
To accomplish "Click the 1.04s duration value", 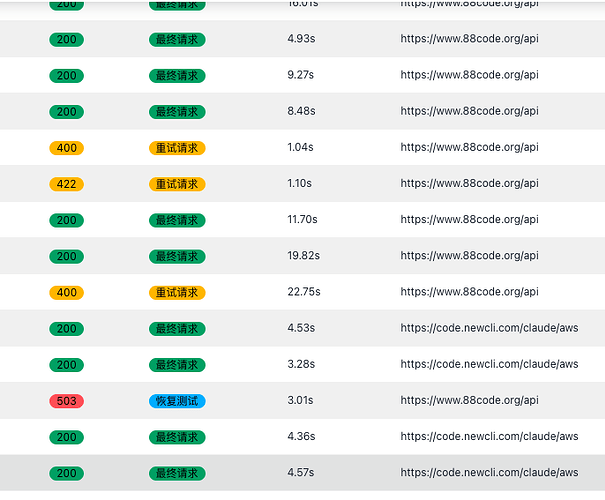I will 300,147.
